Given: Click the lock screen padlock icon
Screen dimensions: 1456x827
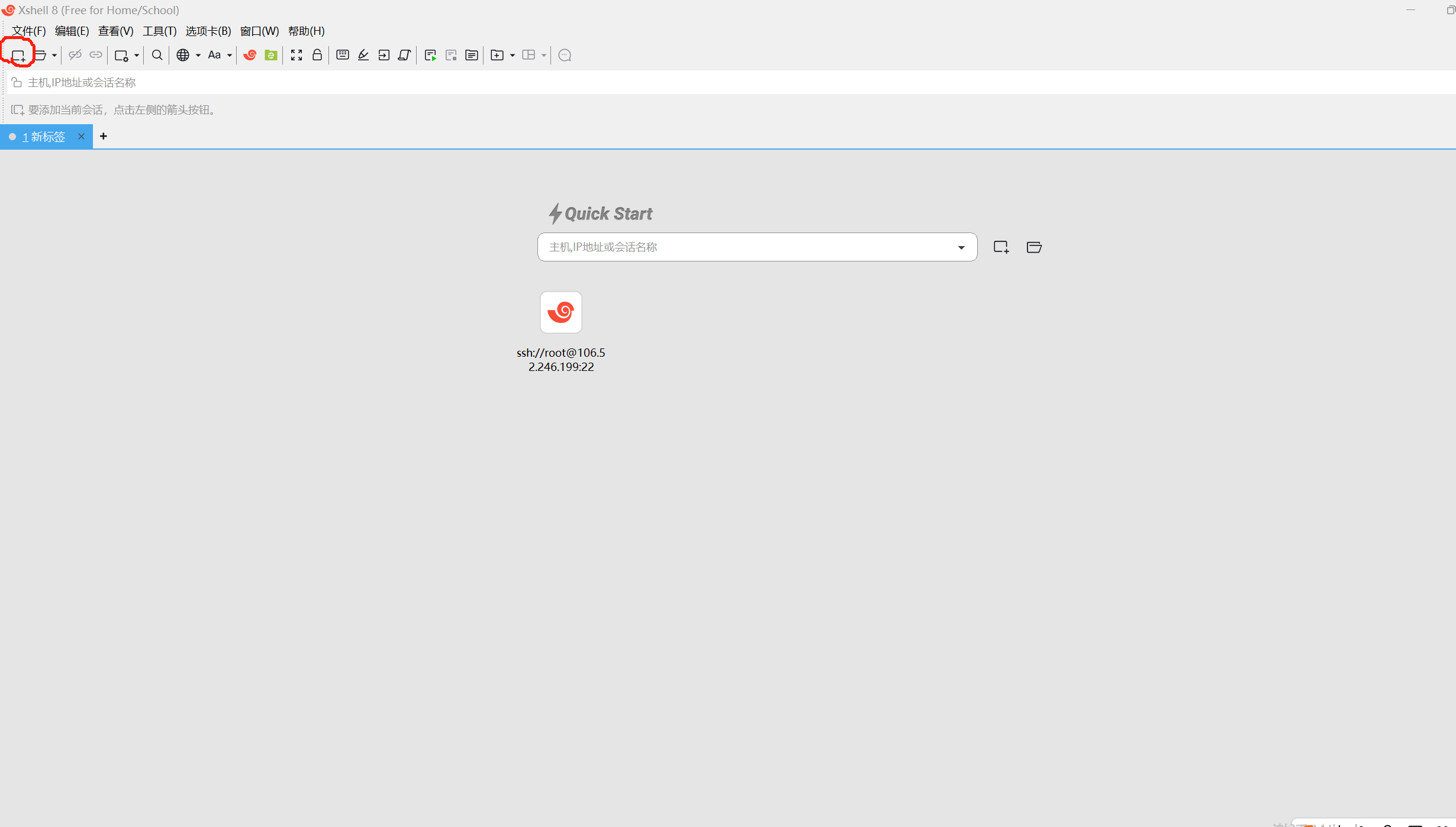Looking at the screenshot, I should click(317, 55).
